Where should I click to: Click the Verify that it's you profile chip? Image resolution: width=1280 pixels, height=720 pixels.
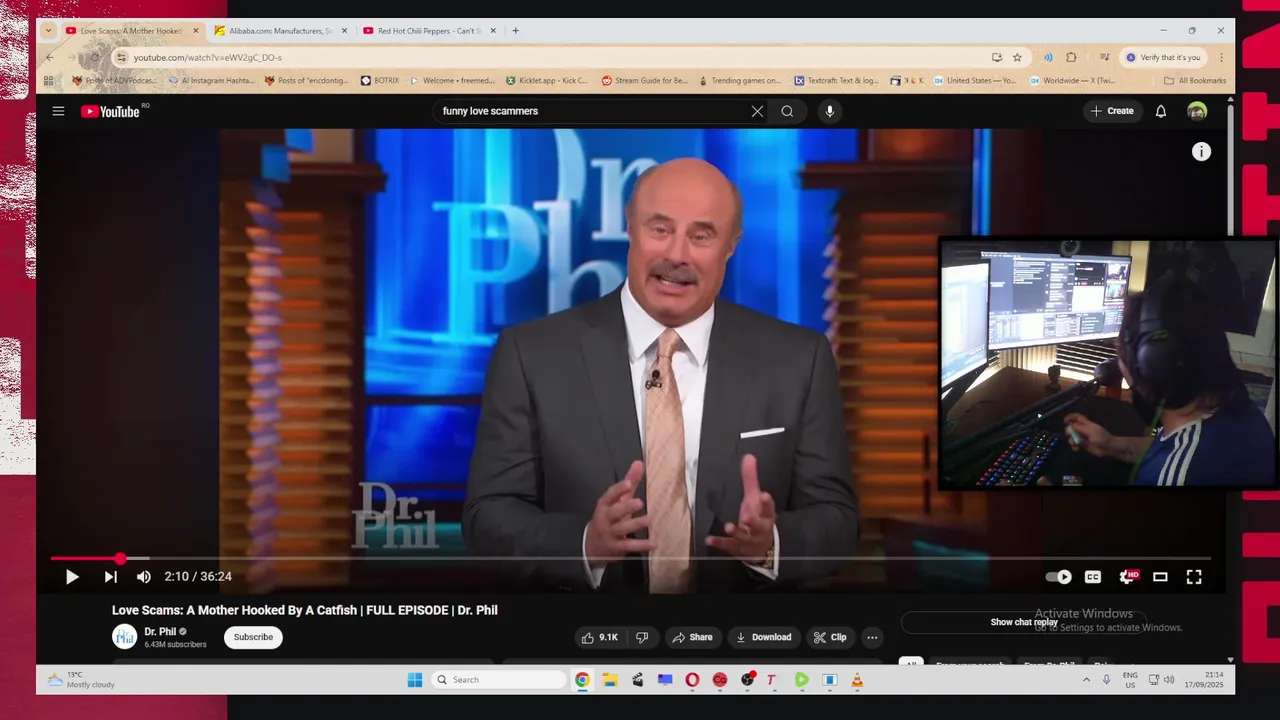[1163, 58]
